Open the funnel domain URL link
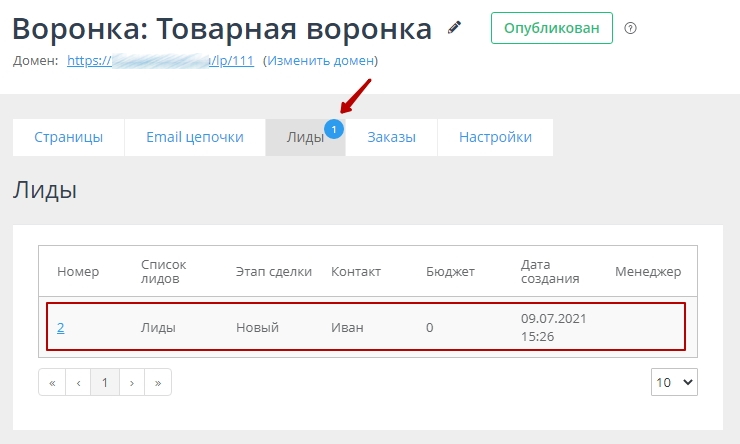 pos(160,61)
